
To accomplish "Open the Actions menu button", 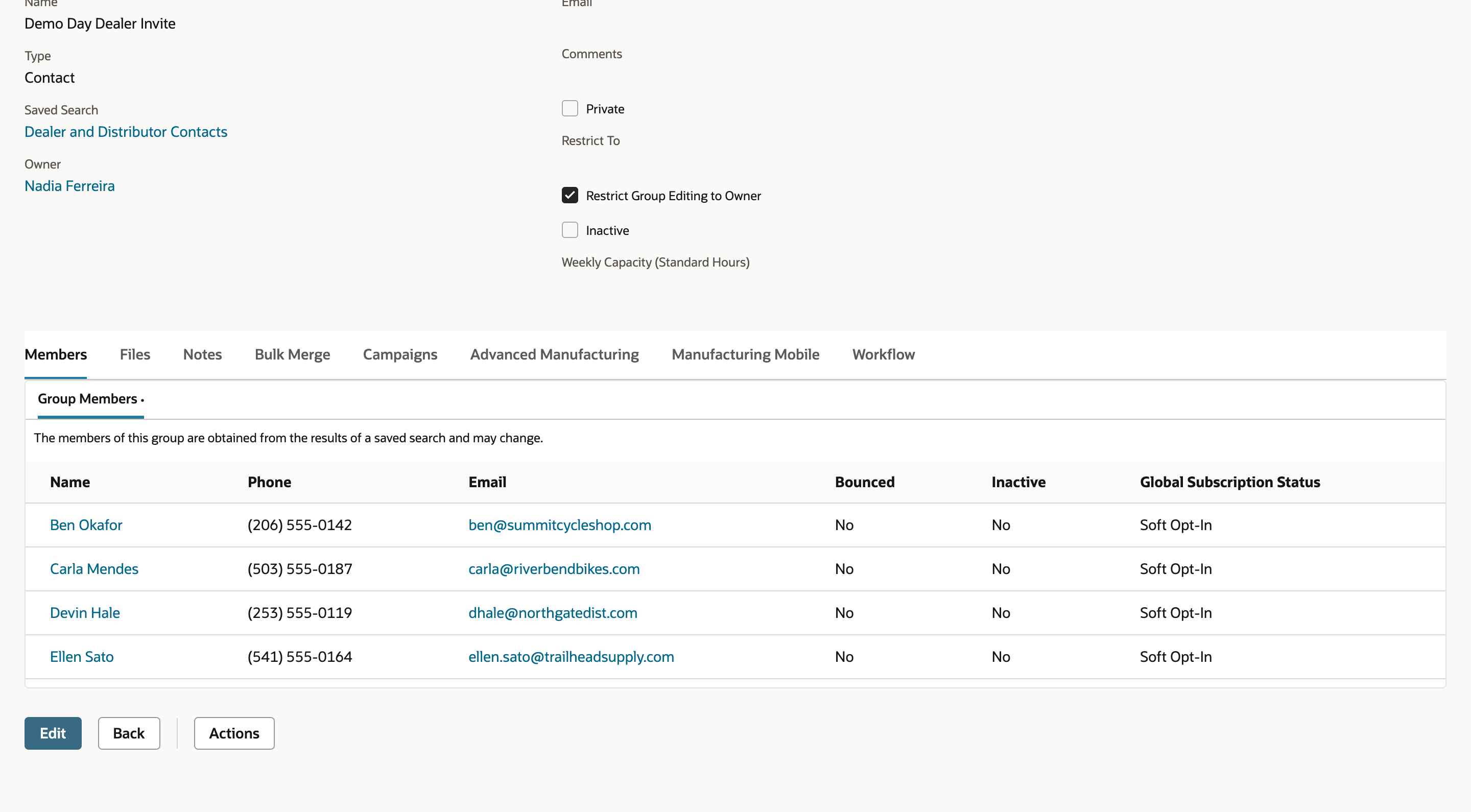I will pos(234,733).
